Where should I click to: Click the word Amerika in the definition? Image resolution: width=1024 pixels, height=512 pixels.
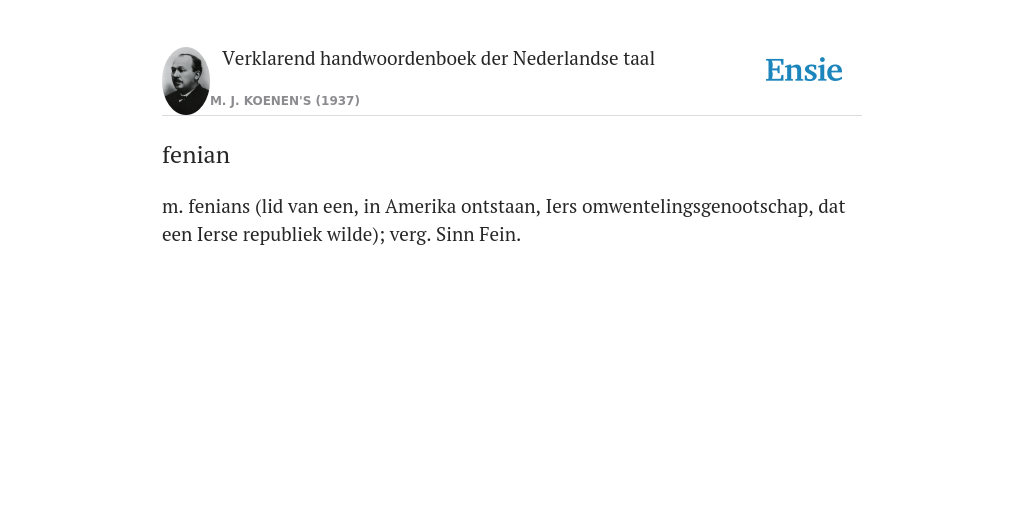[421, 206]
